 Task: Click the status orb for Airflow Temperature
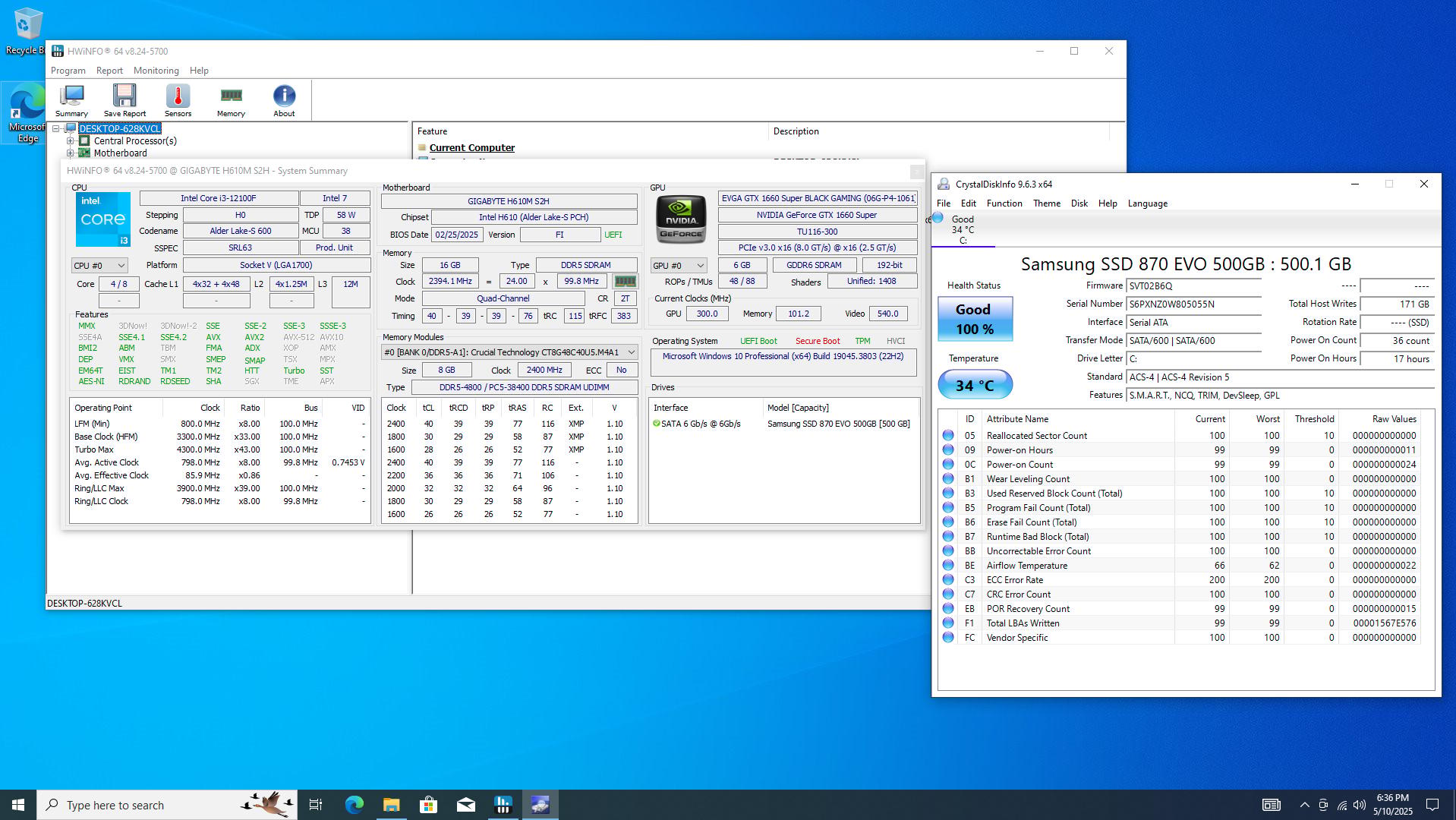[x=948, y=566]
